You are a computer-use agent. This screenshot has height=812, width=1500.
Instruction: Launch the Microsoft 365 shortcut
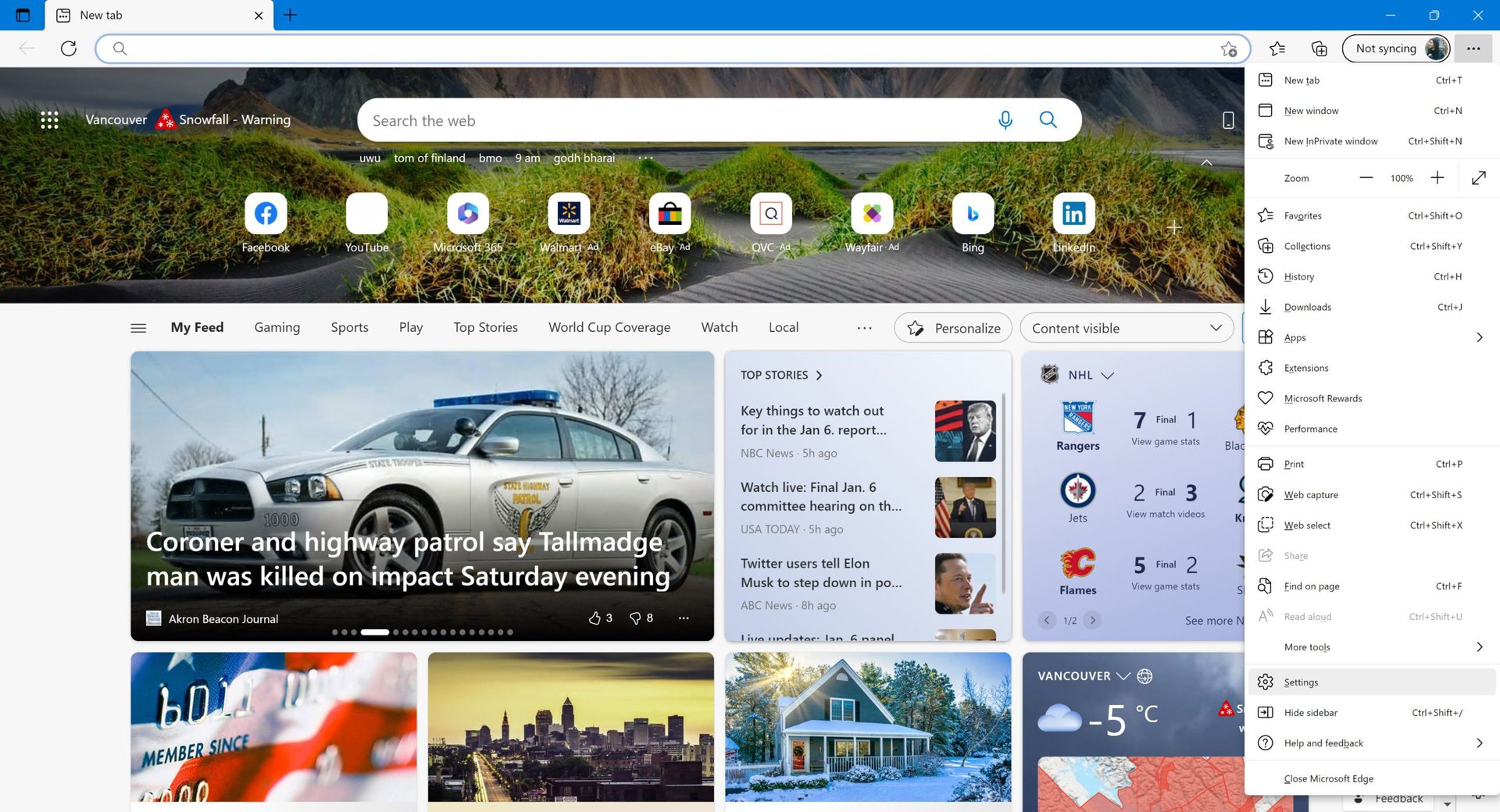click(468, 214)
